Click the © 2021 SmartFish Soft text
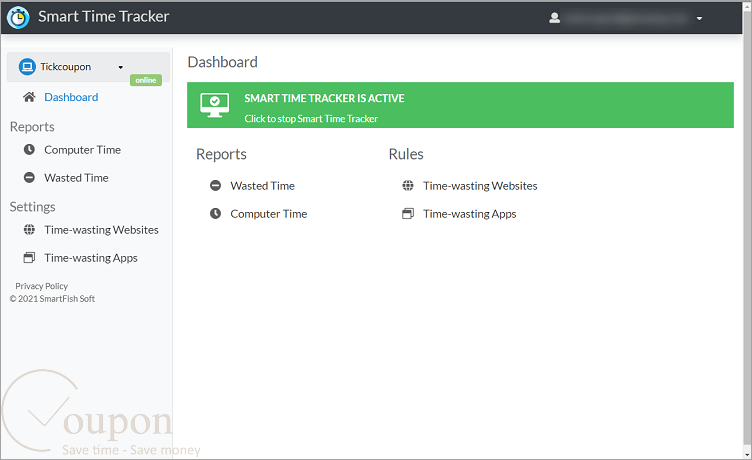Viewport: 752px width, 460px height. coord(52,298)
